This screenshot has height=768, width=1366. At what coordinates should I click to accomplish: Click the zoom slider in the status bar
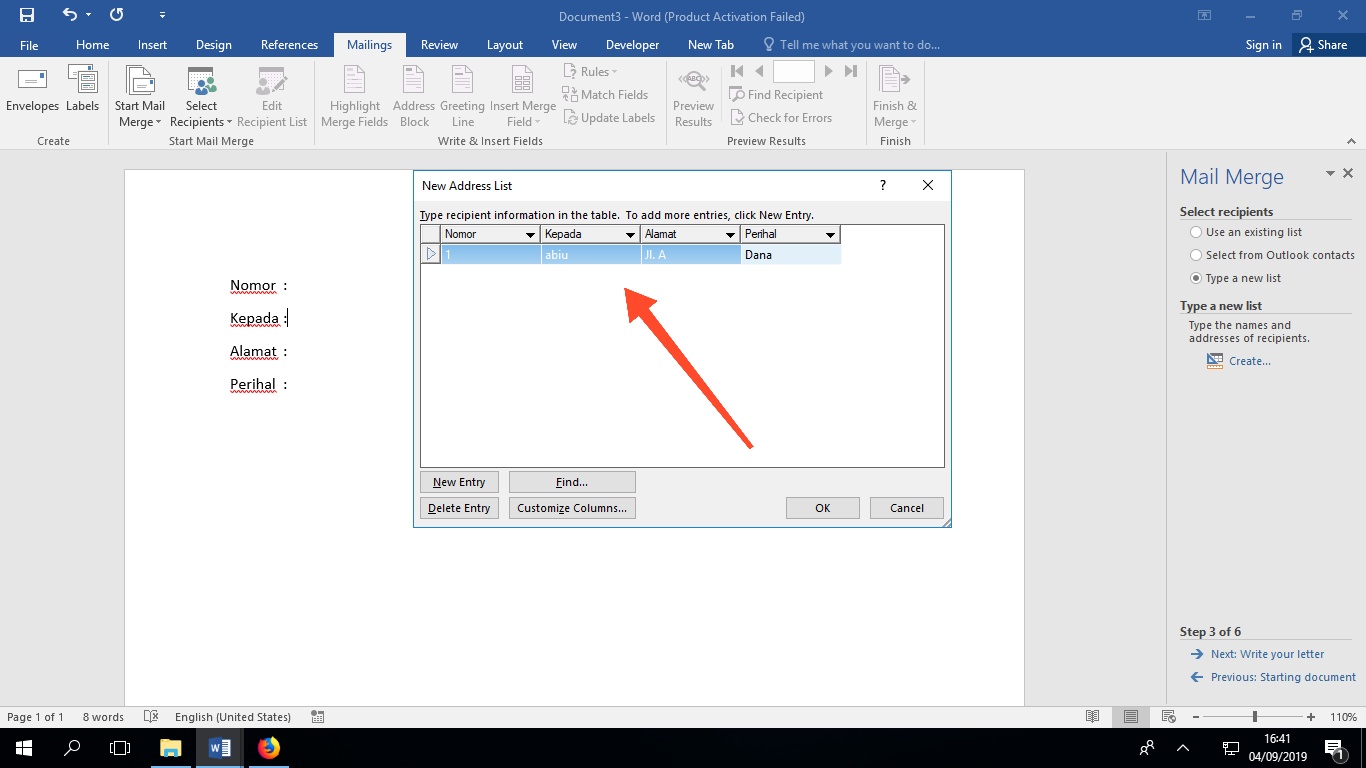pyautogui.click(x=1255, y=717)
